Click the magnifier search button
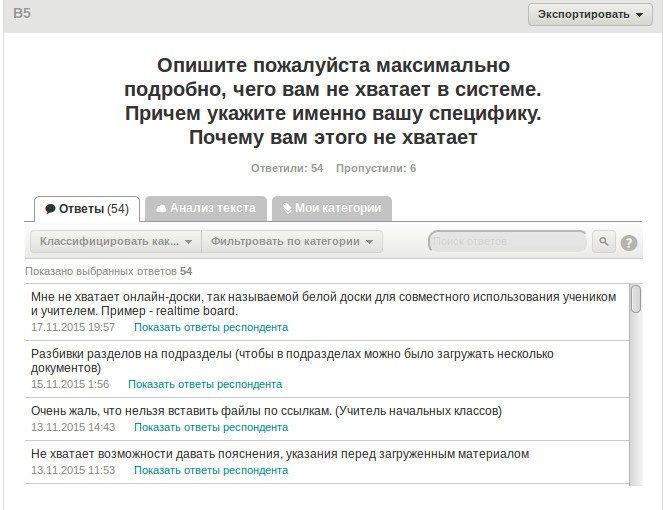 604,241
